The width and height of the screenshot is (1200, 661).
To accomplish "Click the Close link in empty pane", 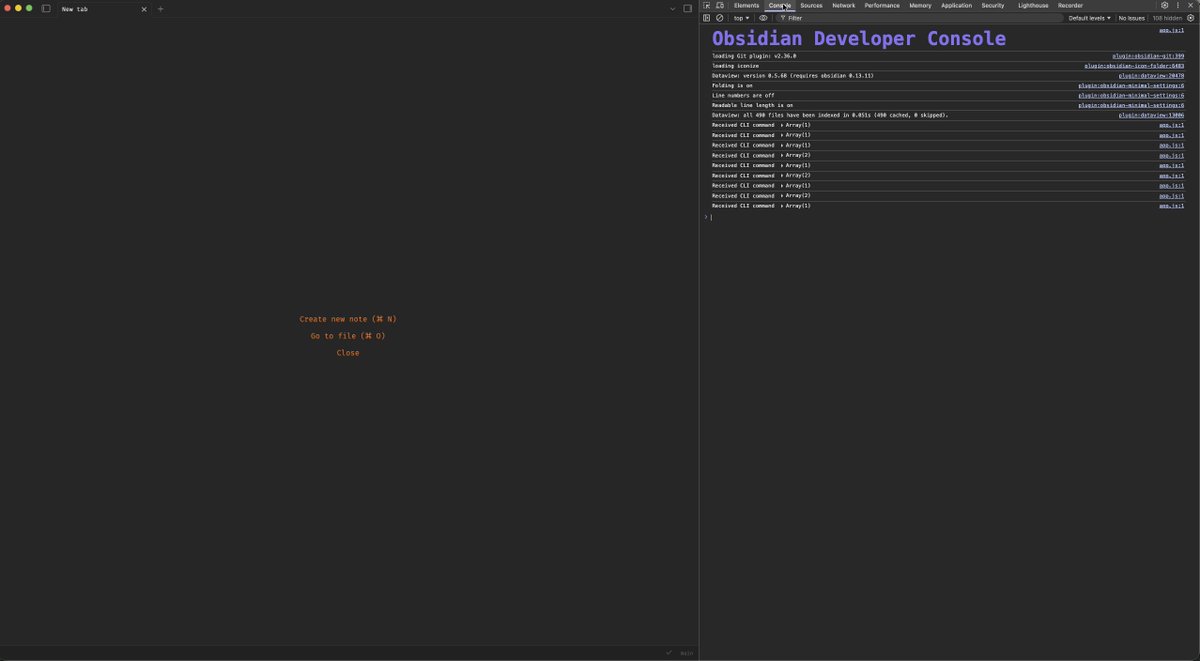I will point(348,353).
